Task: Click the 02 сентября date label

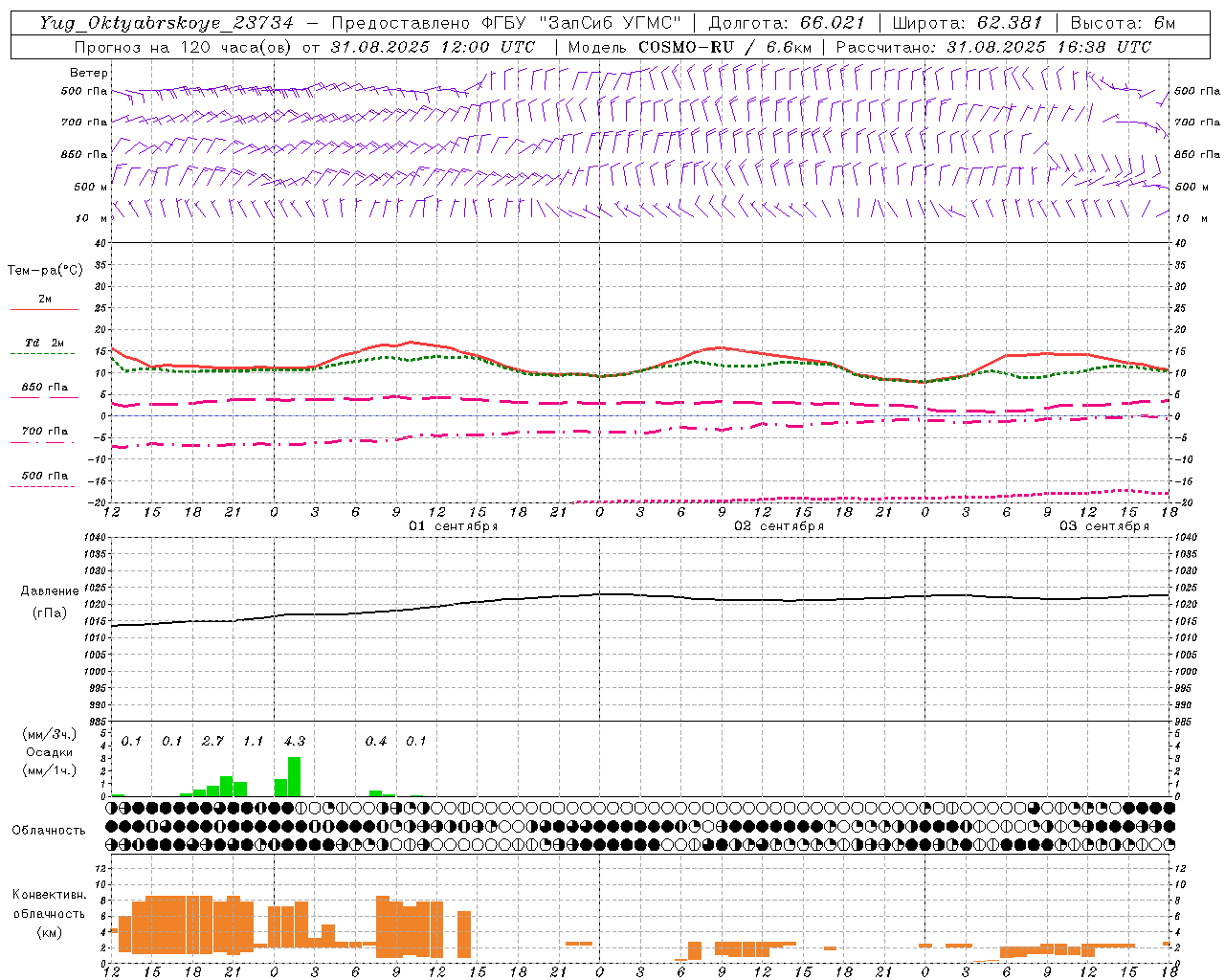Action: [779, 526]
